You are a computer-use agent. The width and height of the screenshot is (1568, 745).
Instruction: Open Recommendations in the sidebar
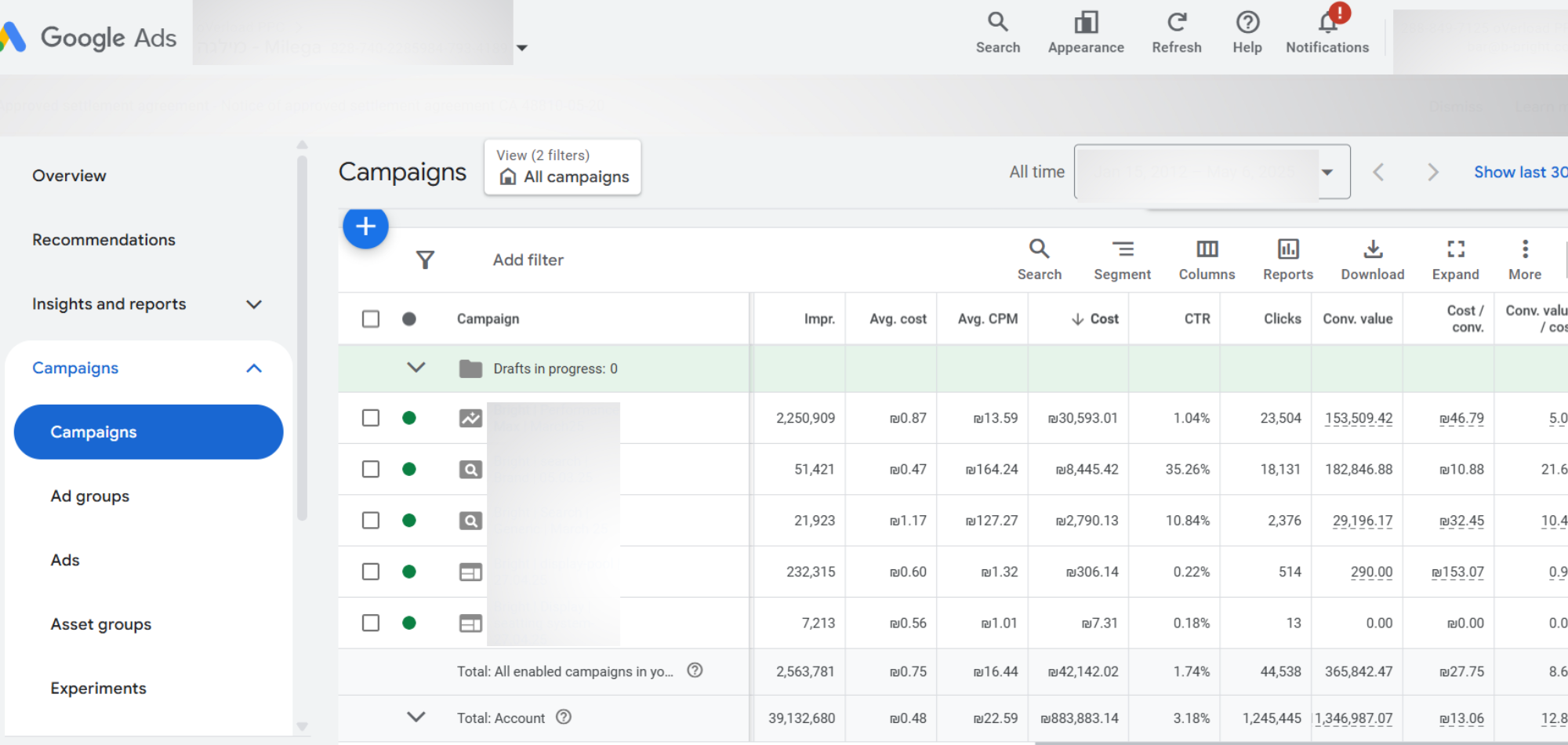[103, 240]
